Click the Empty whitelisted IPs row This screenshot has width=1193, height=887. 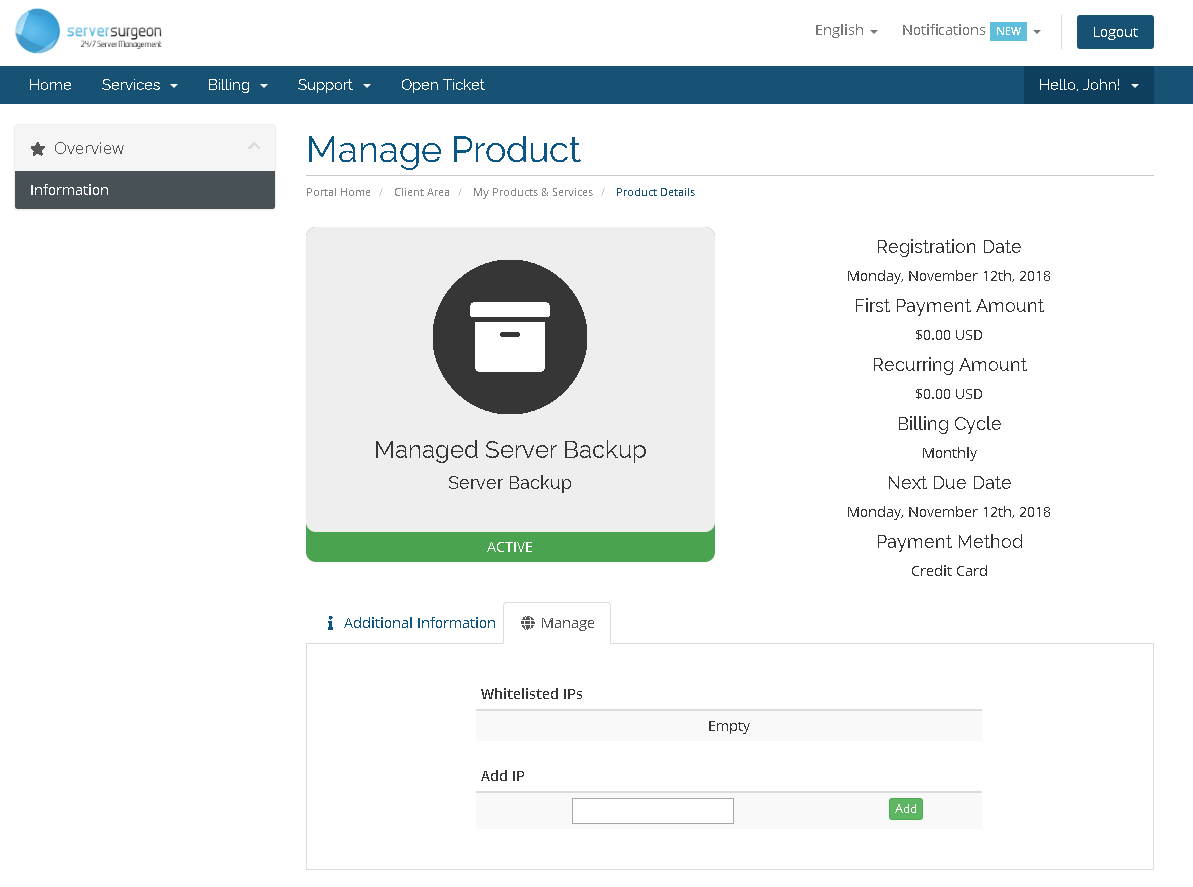(x=728, y=726)
